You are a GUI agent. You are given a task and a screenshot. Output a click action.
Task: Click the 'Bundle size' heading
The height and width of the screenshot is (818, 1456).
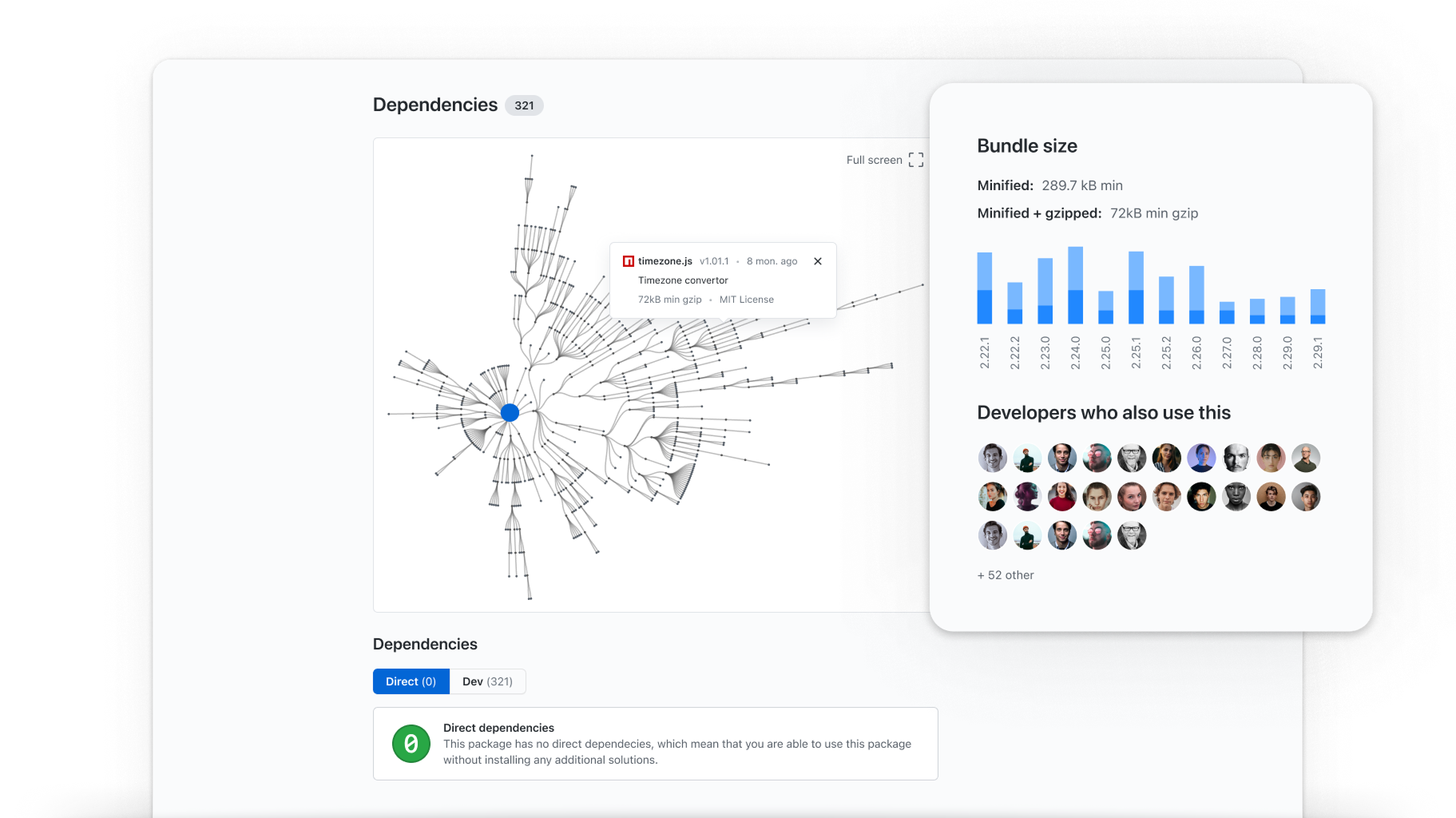click(x=1027, y=146)
